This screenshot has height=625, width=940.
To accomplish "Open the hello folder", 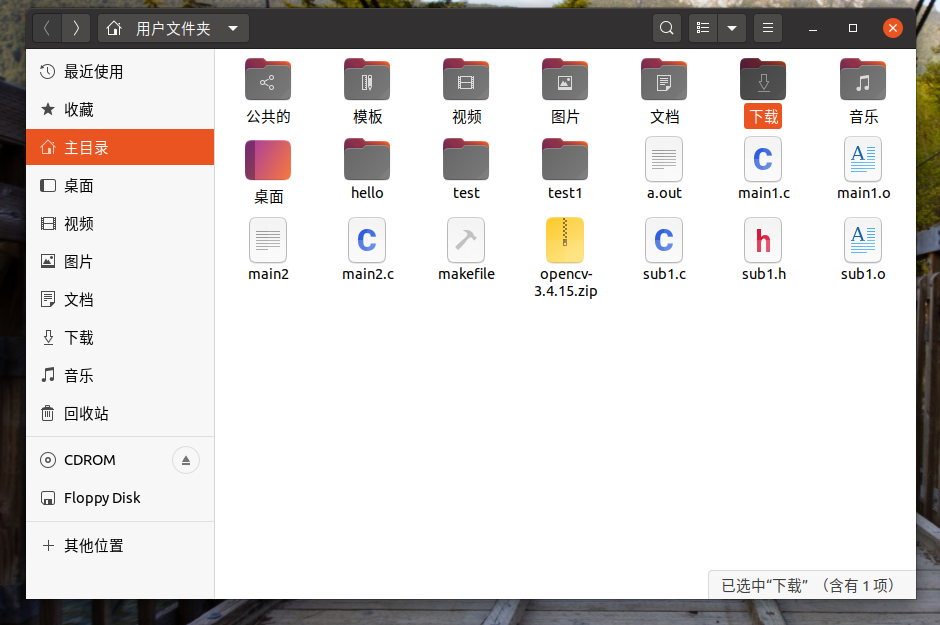I will point(366,168).
